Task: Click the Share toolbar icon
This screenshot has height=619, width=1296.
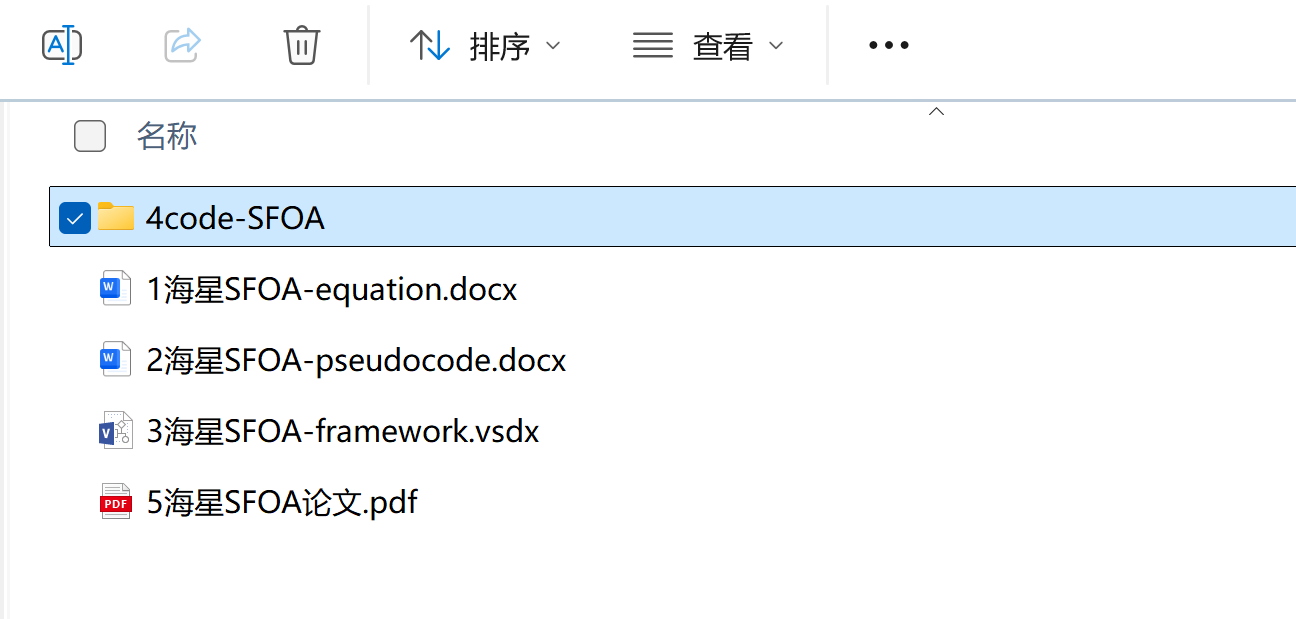Action: click(182, 45)
